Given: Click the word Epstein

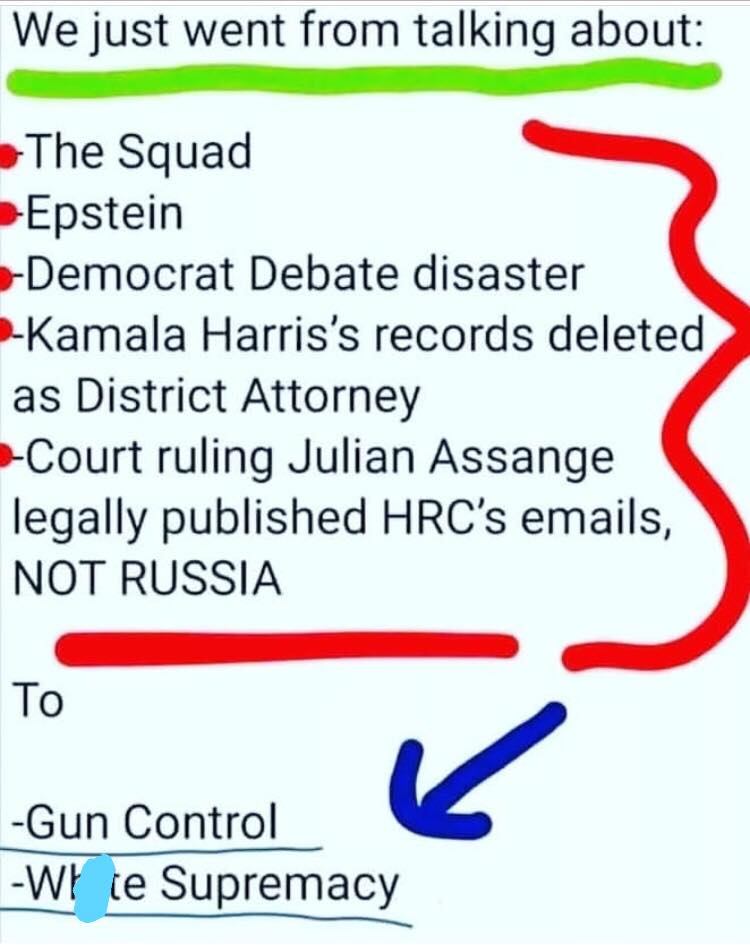Looking at the screenshot, I should pos(104,215).
